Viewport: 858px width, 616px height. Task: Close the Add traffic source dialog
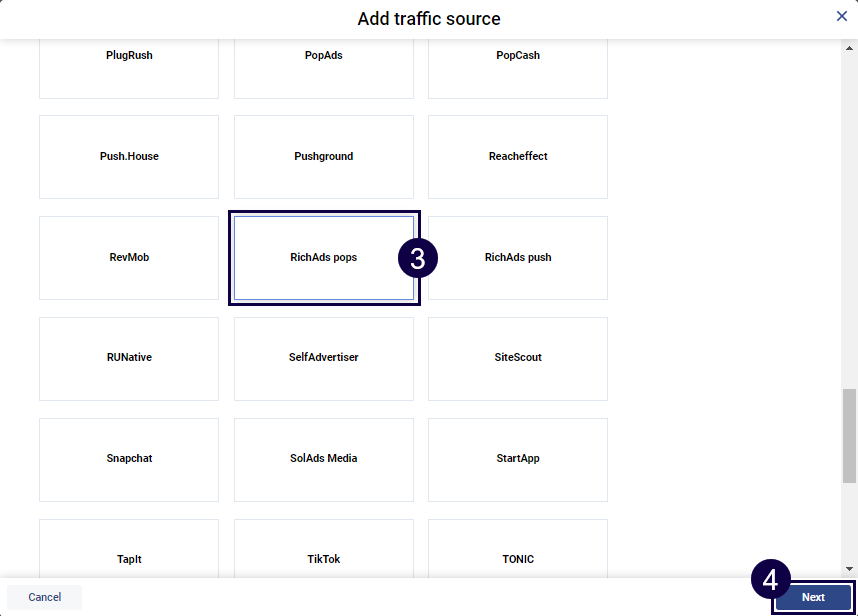click(x=842, y=16)
